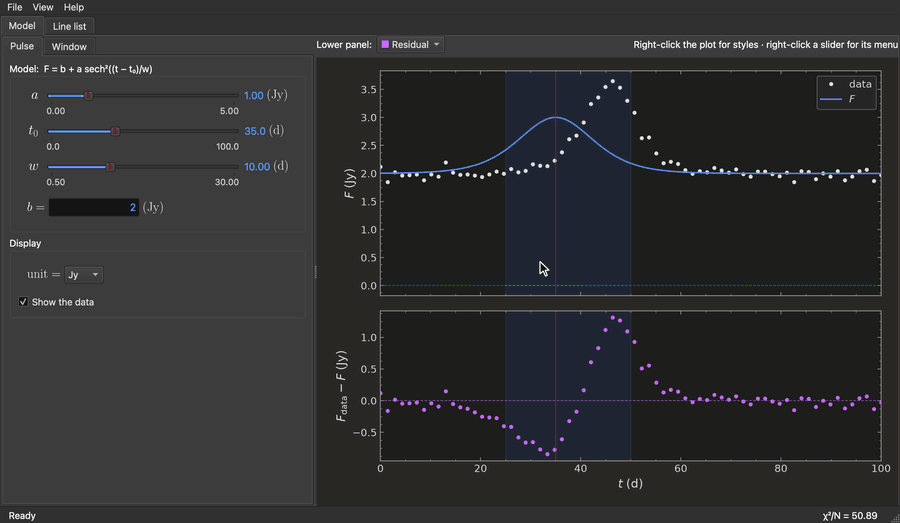Click the data entry in the plot legend
The image size is (900, 523).
point(849,84)
